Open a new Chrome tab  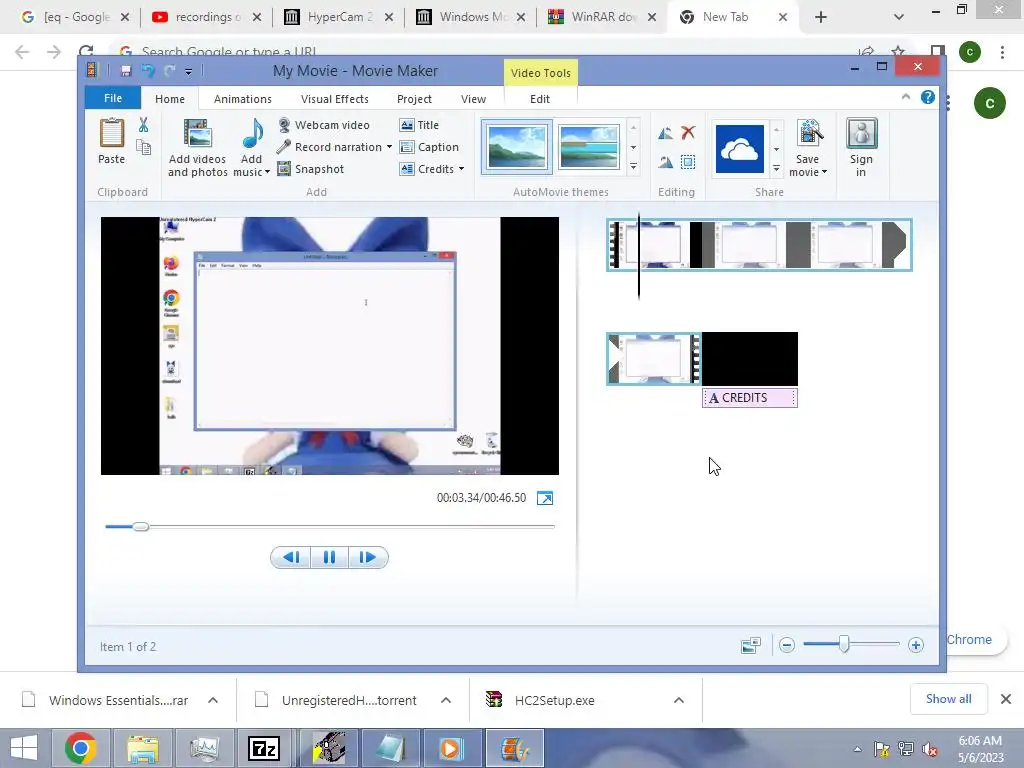[821, 17]
